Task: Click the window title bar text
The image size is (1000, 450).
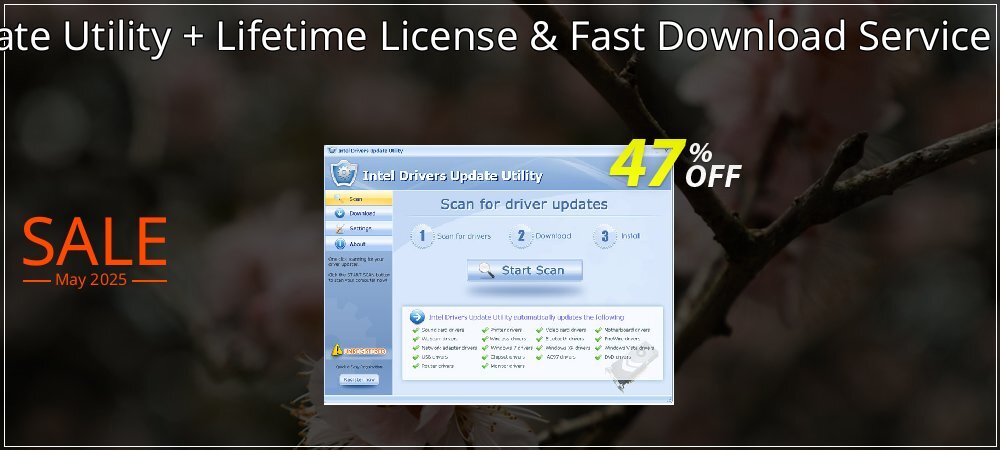Action: point(370,150)
